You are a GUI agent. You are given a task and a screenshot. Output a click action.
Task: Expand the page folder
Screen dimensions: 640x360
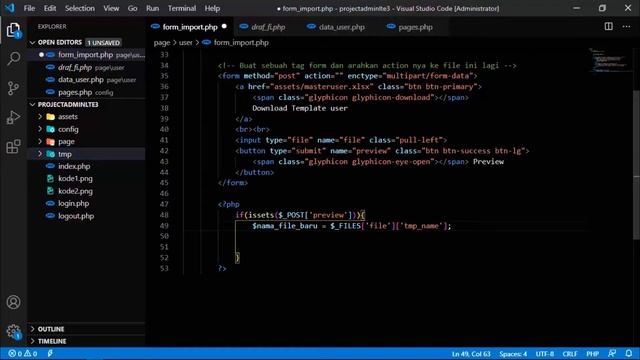(x=40, y=142)
